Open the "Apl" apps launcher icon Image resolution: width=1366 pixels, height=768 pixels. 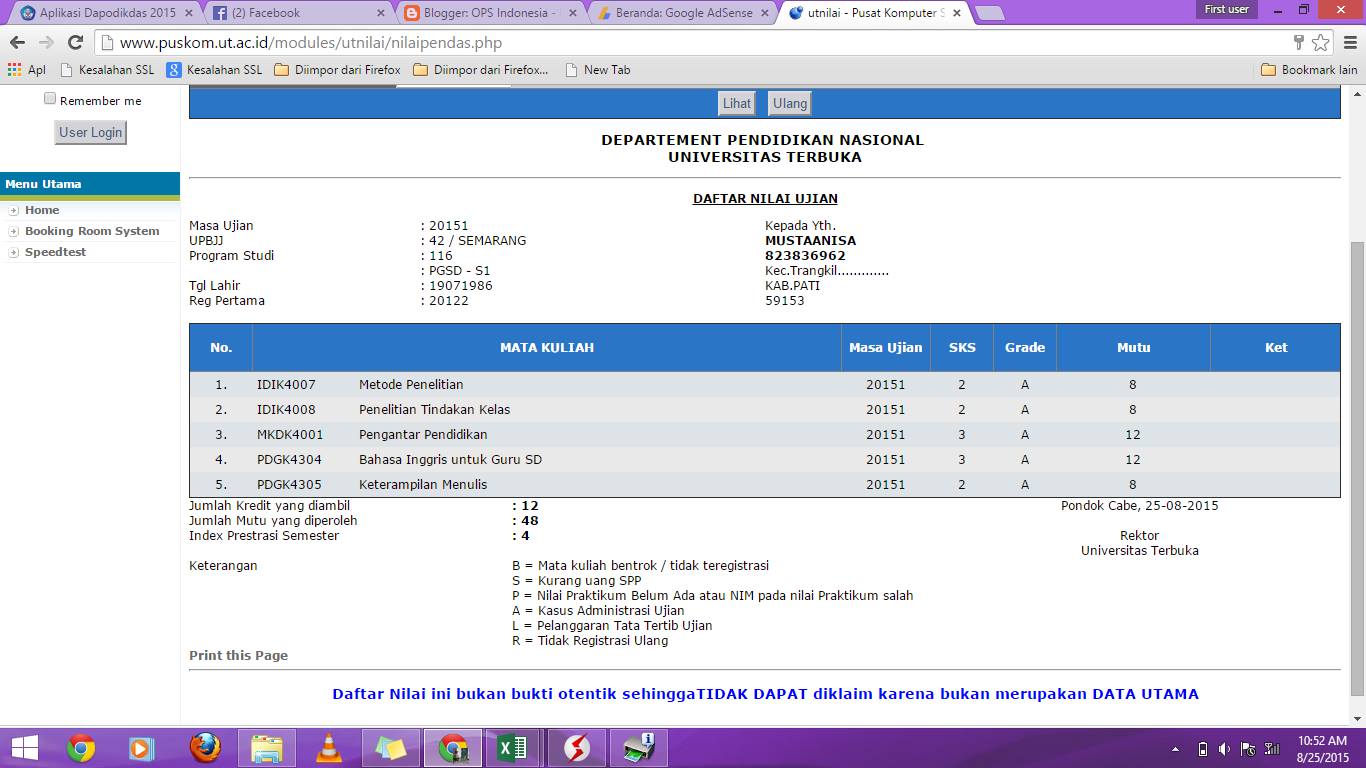[x=13, y=69]
